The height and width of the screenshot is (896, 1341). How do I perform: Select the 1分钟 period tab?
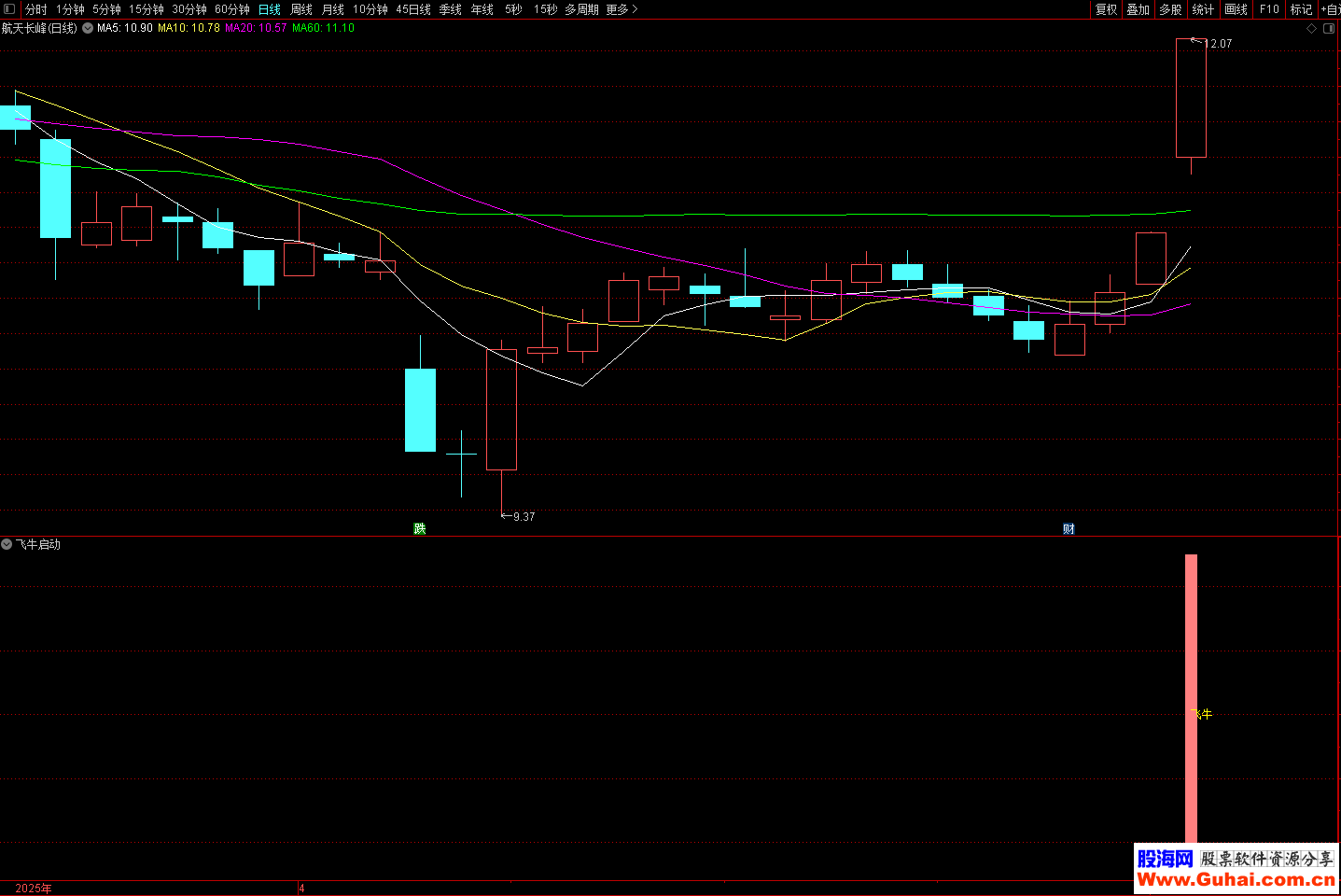(x=70, y=9)
